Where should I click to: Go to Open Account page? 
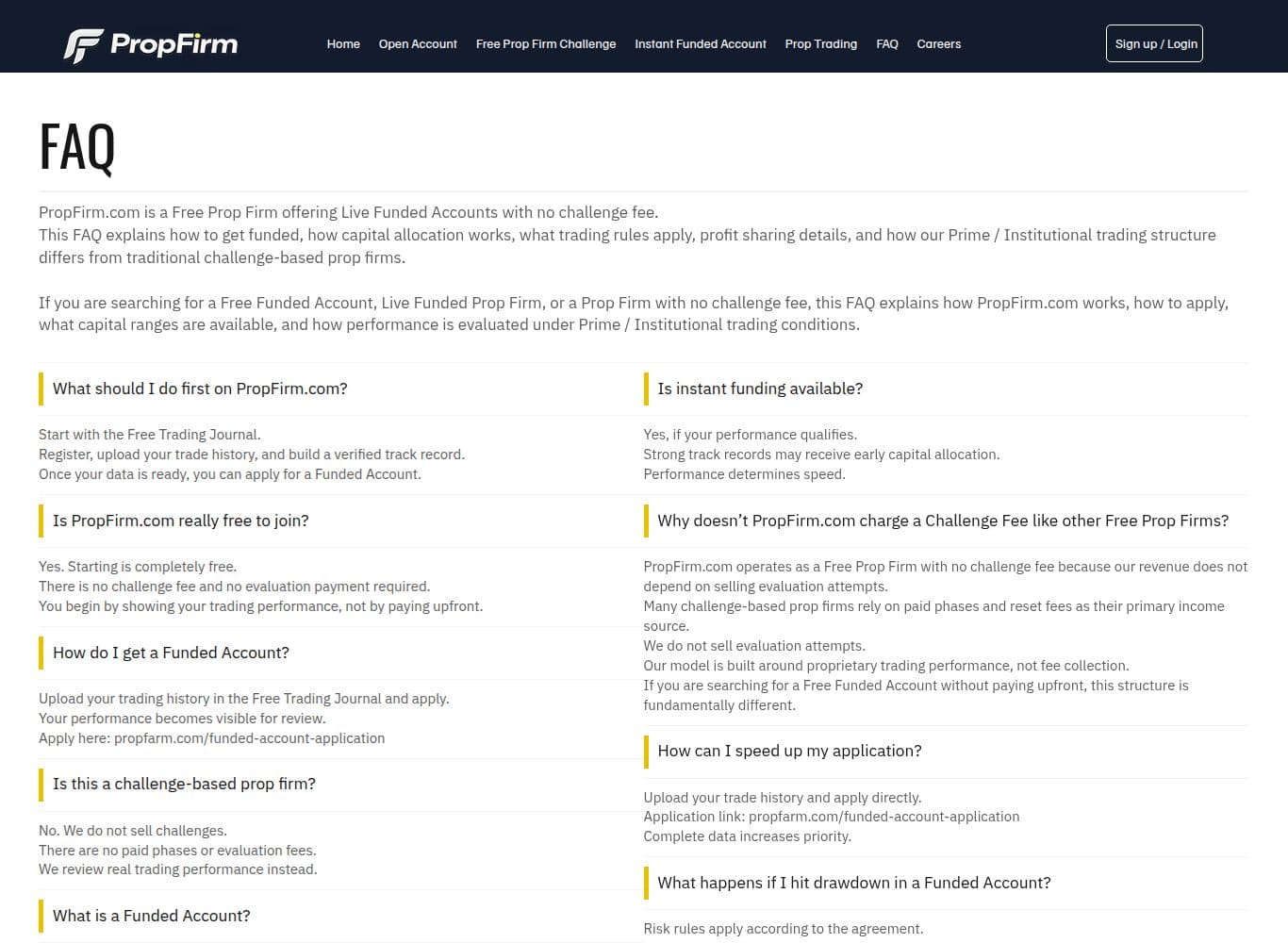click(x=418, y=44)
